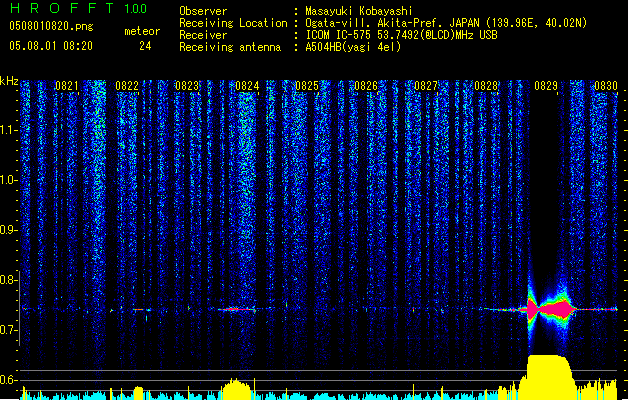Click observer name Masayuki Kobayashi

[x=359, y=11]
